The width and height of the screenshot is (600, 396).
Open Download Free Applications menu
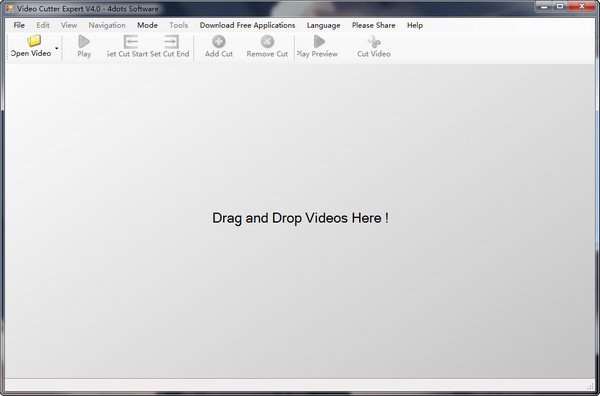point(247,25)
